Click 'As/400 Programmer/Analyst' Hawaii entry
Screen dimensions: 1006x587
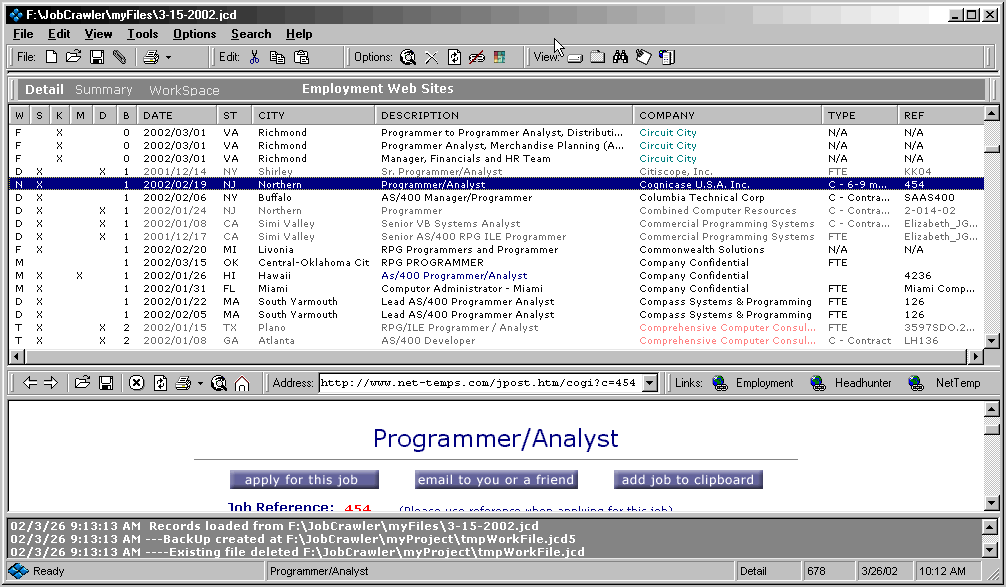click(454, 276)
